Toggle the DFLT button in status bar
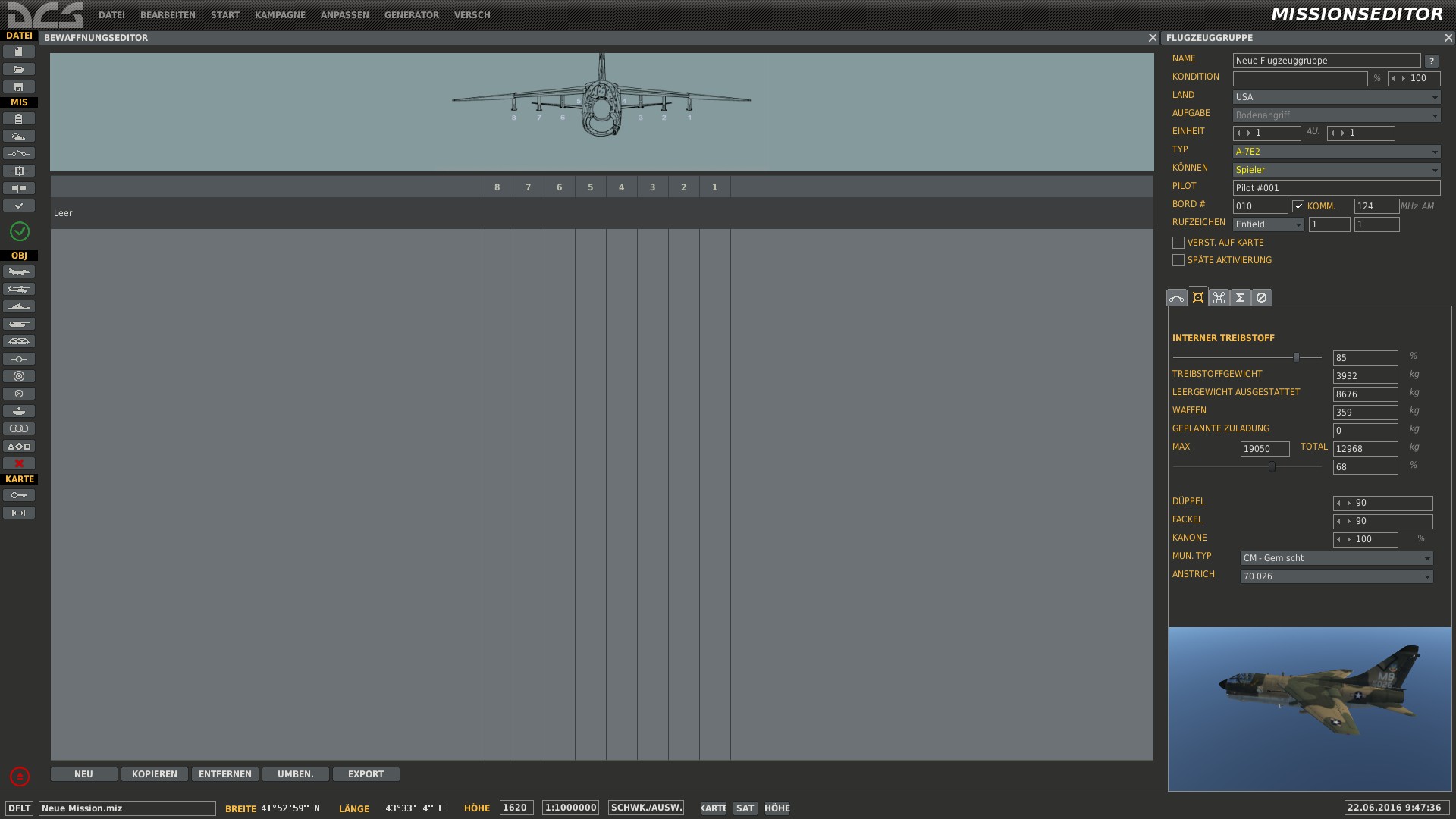Image resolution: width=1456 pixels, height=819 pixels. click(x=20, y=808)
